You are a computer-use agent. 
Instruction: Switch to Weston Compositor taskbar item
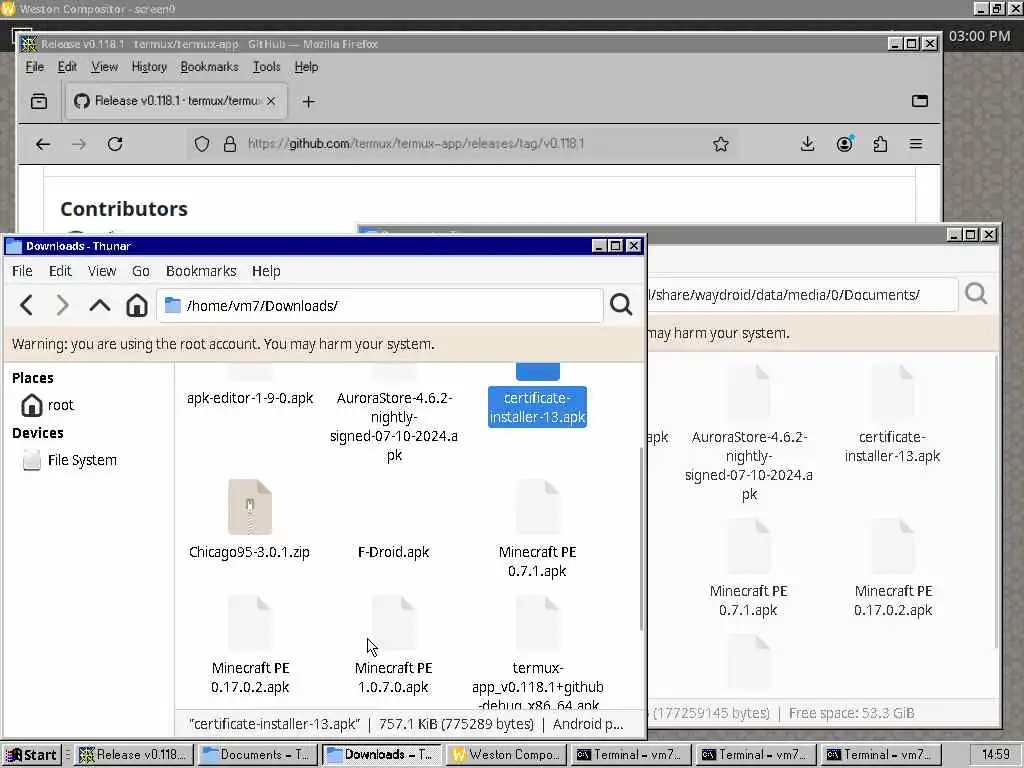coord(506,755)
